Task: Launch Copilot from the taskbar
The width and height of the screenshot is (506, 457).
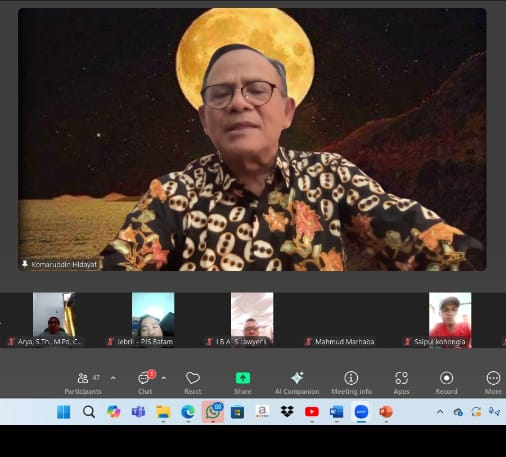Action: 114,412
